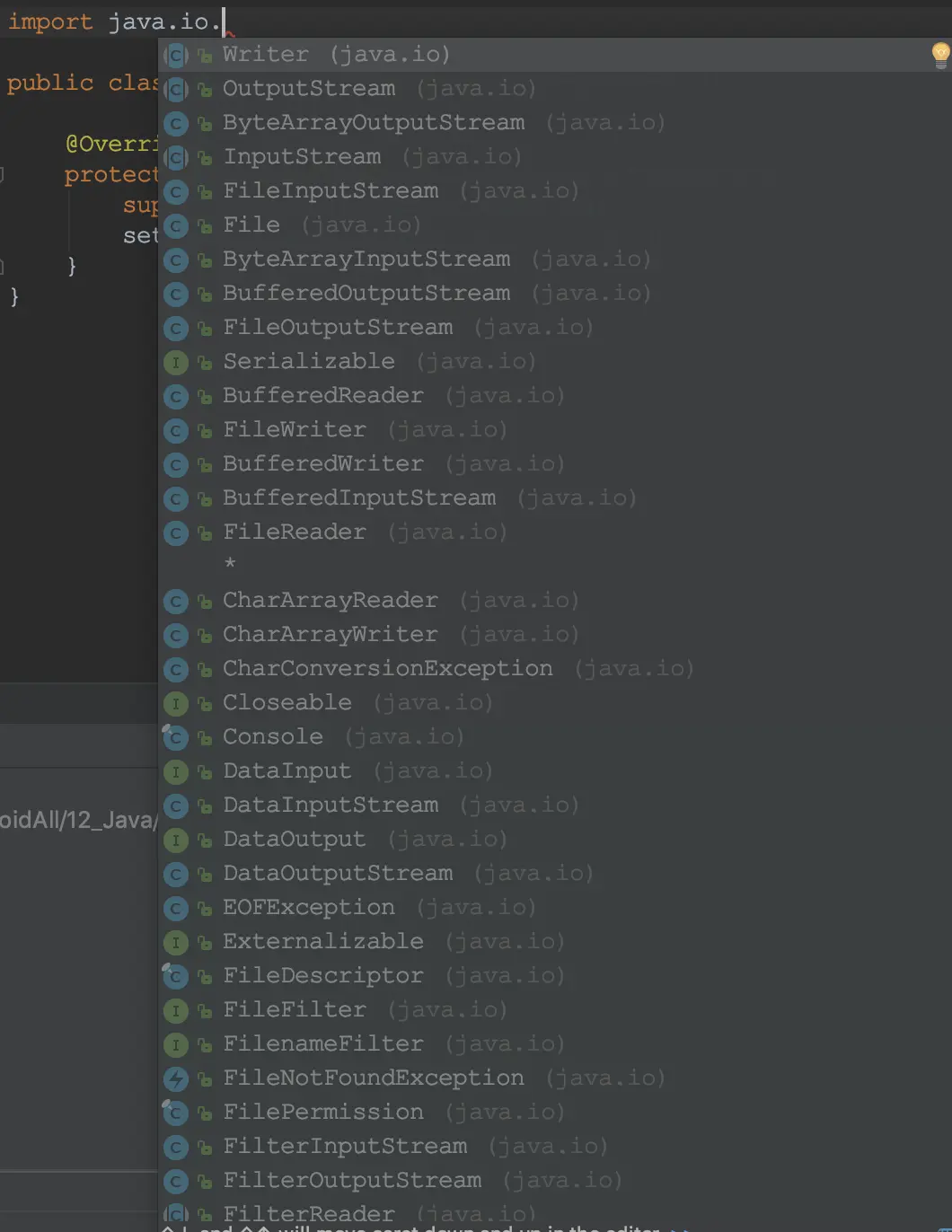952x1232 pixels.
Task: Click the interface icon beside FileFilter
Action: [176, 1011]
